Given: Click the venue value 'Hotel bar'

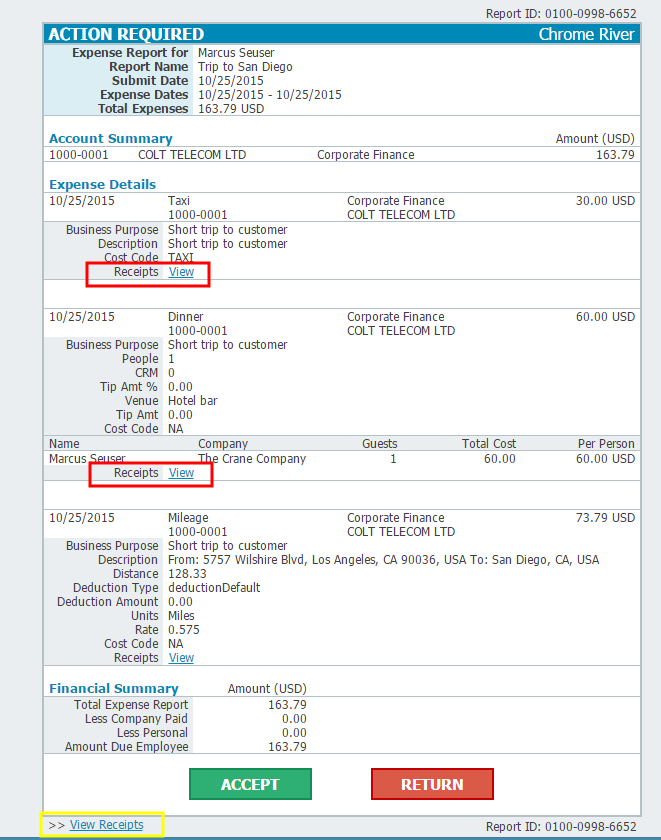Looking at the screenshot, I should 193,401.
